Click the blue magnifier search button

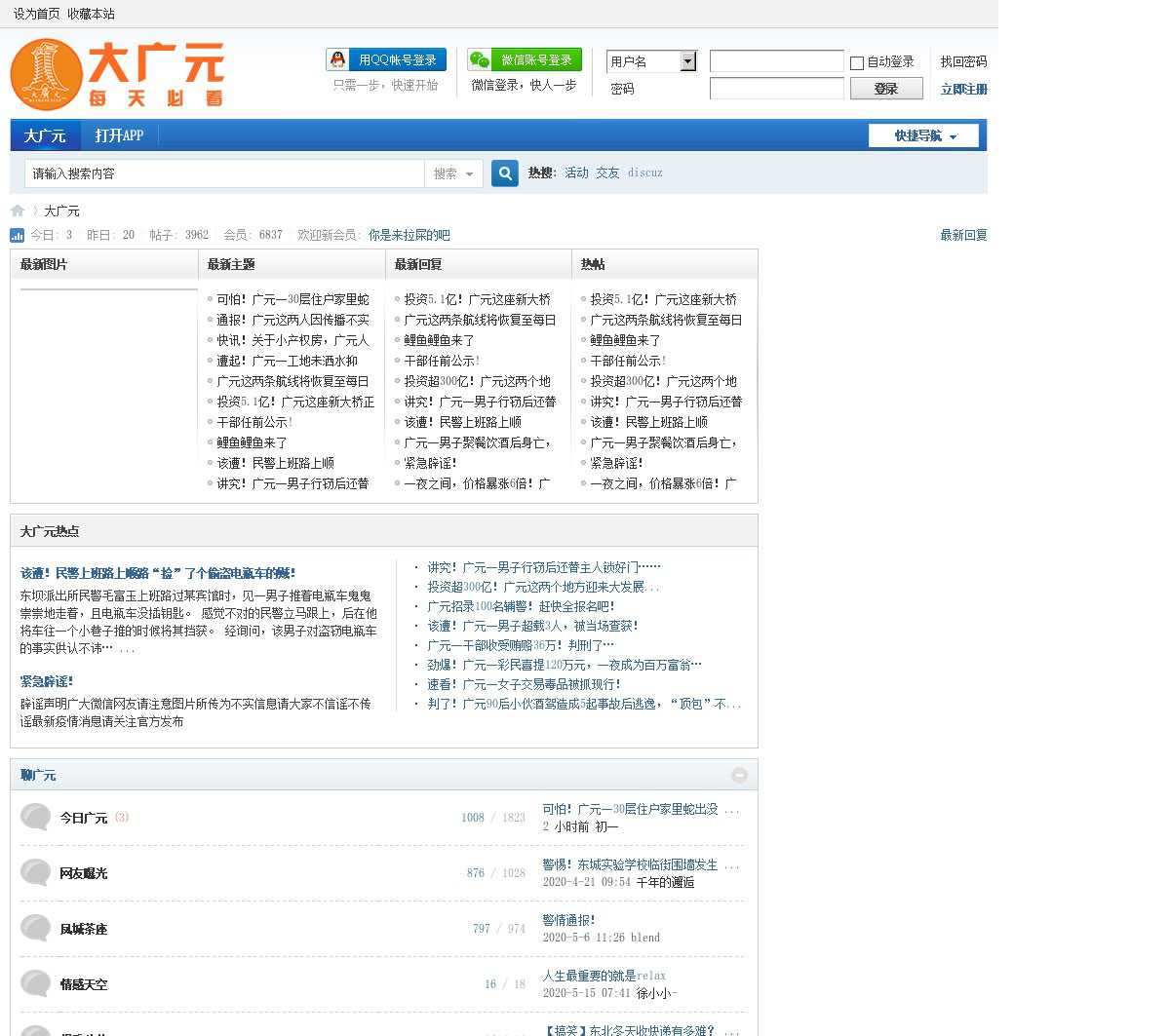pos(504,173)
